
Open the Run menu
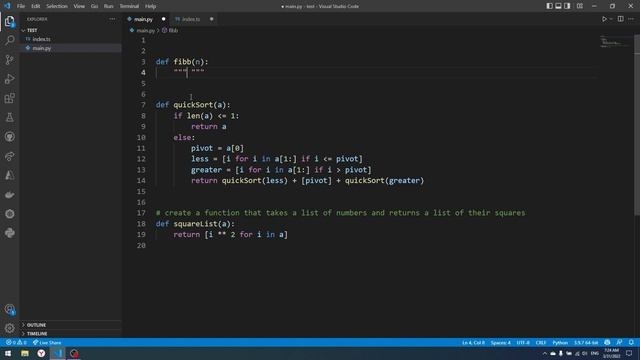click(x=109, y=6)
